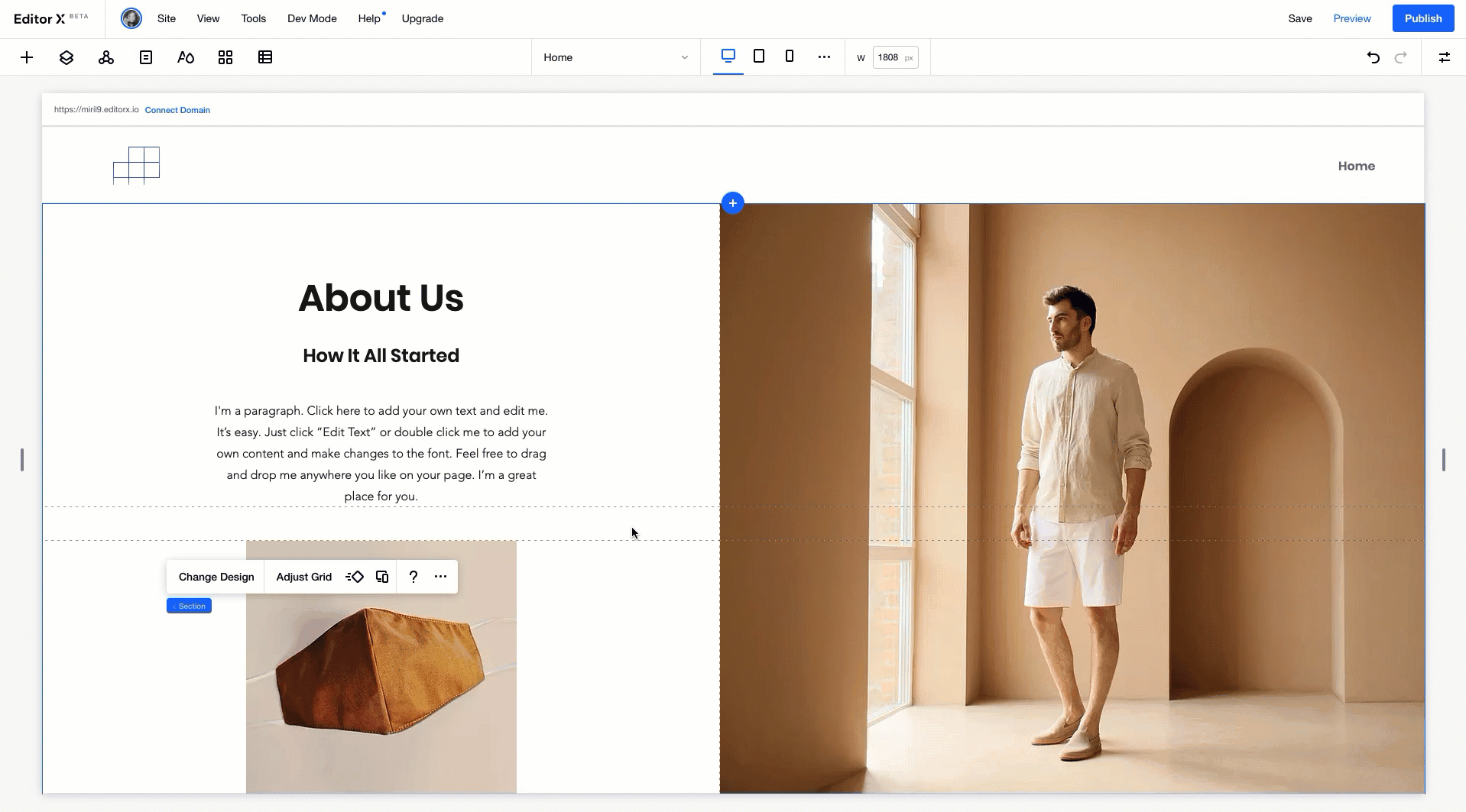Undo the last action
Viewport: 1466px width, 812px height.
[1374, 57]
